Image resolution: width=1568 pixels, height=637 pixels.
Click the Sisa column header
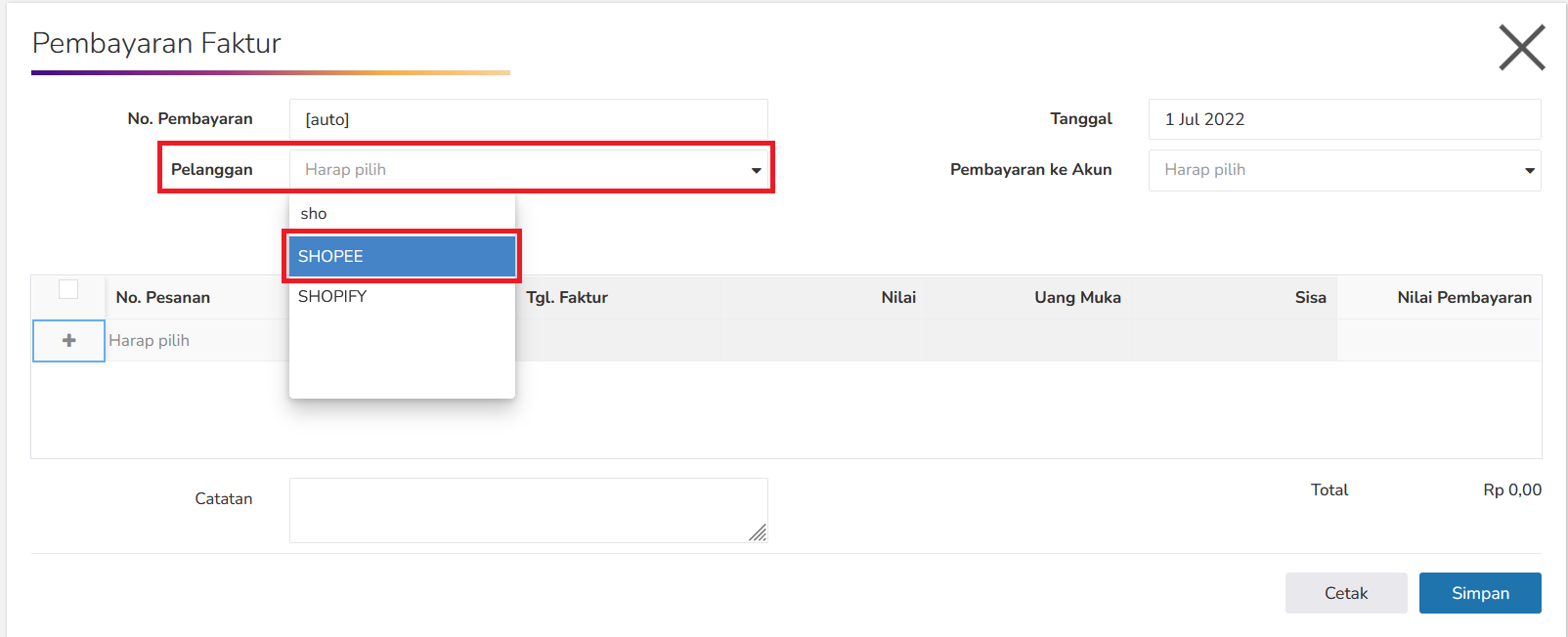pyautogui.click(x=1310, y=297)
